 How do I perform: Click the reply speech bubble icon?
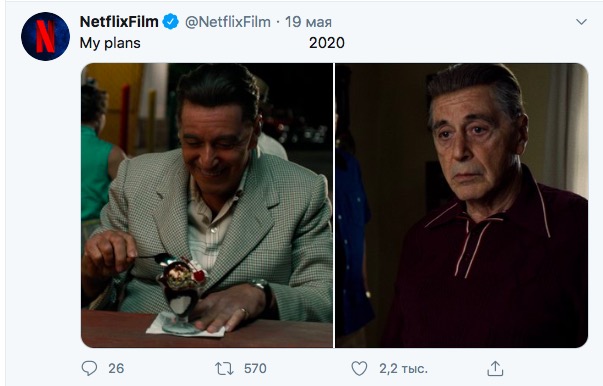89,368
